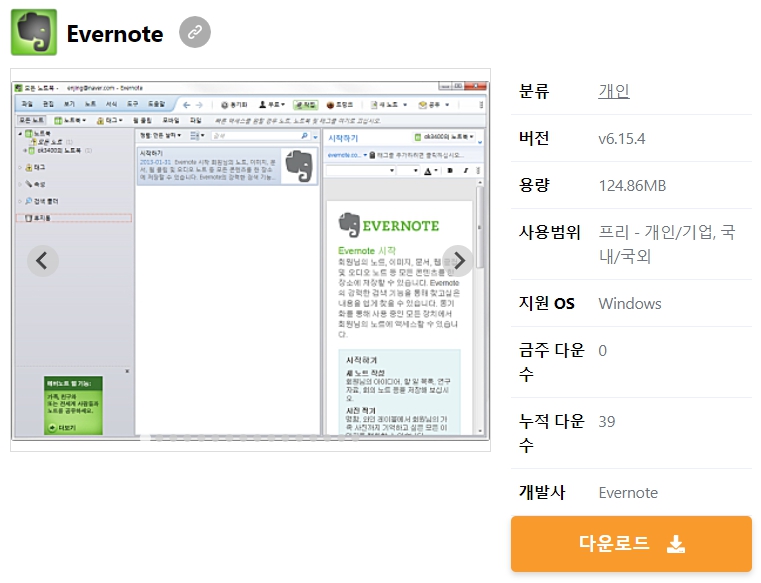Click the 지원 OS label
The height and width of the screenshot is (583, 761).
(546, 303)
